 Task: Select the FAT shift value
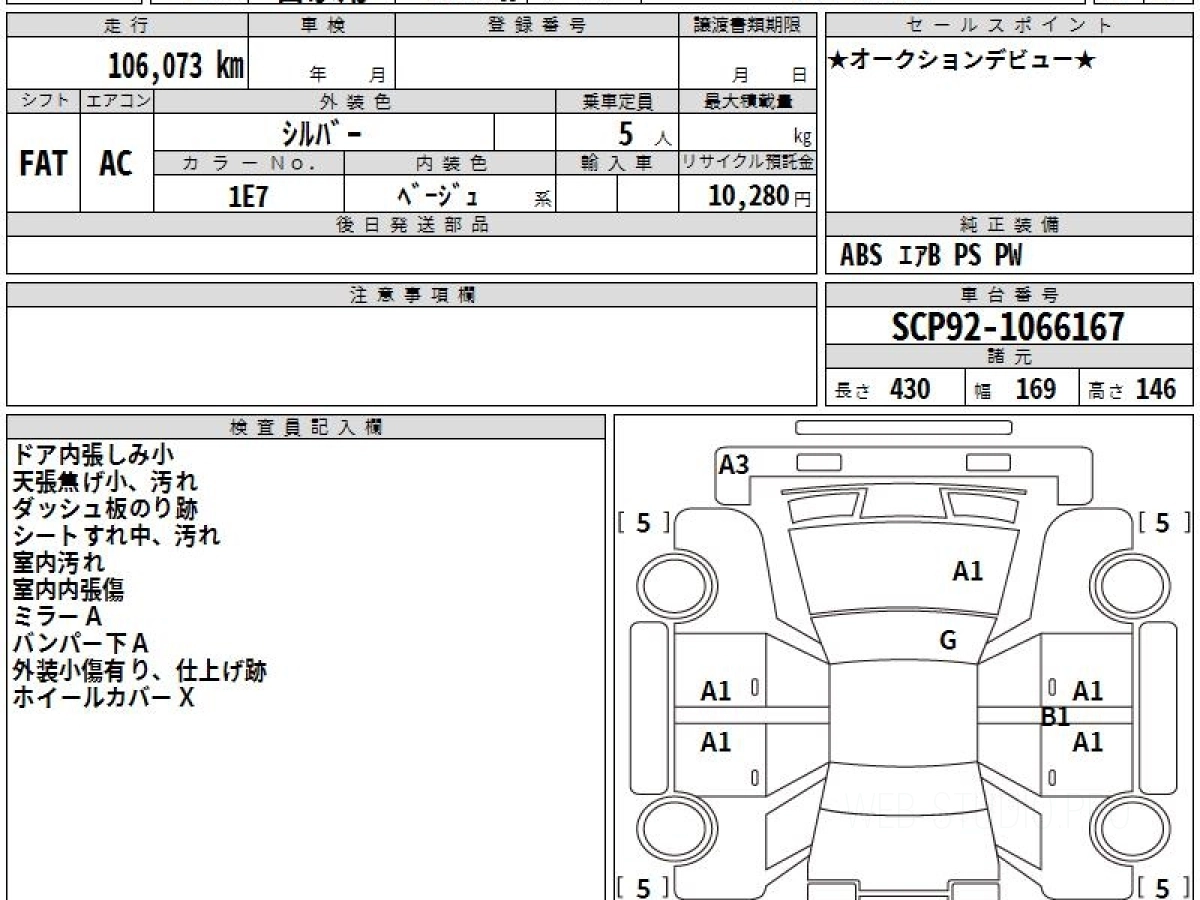tap(43, 164)
